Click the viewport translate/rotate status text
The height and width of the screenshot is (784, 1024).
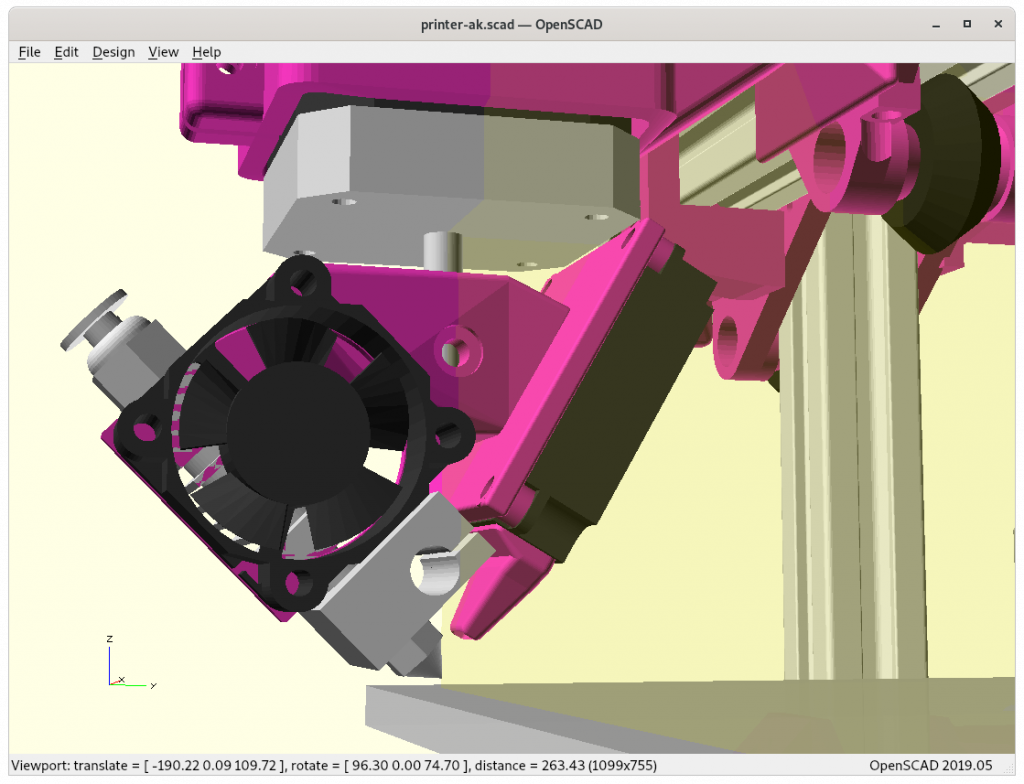(x=334, y=765)
